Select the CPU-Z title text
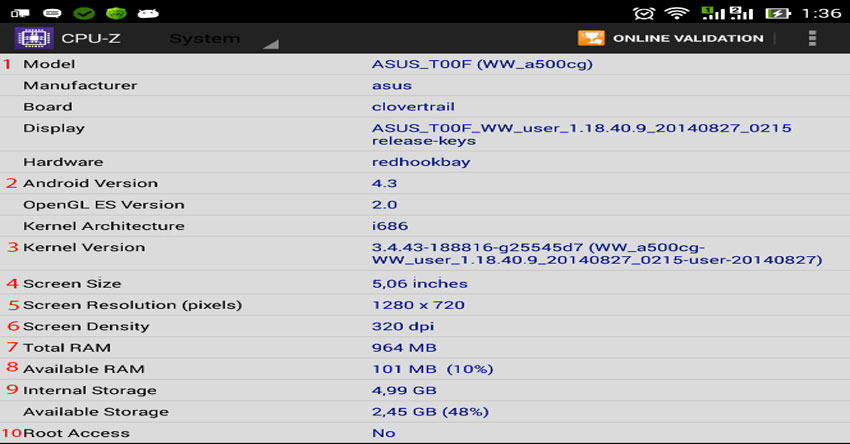Screen dimensions: 850x444 pyautogui.click(x=91, y=38)
